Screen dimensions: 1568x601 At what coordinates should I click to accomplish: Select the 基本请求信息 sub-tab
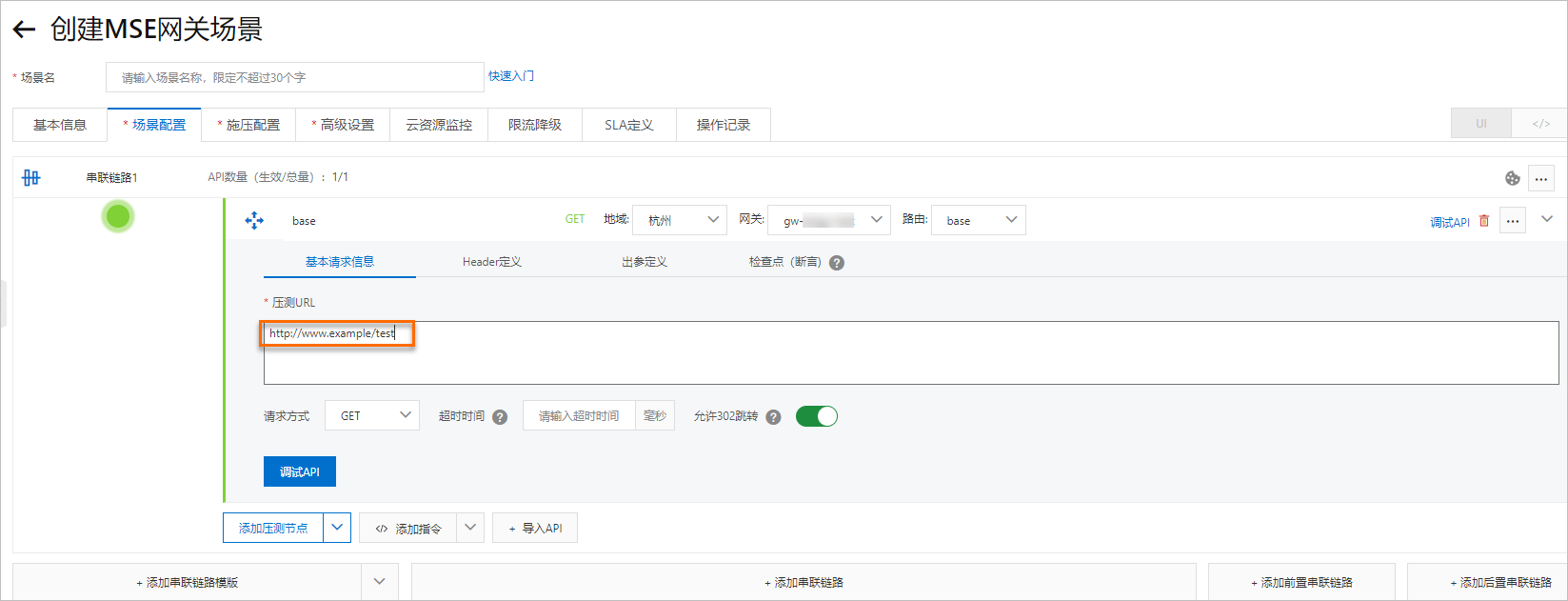pos(340,262)
